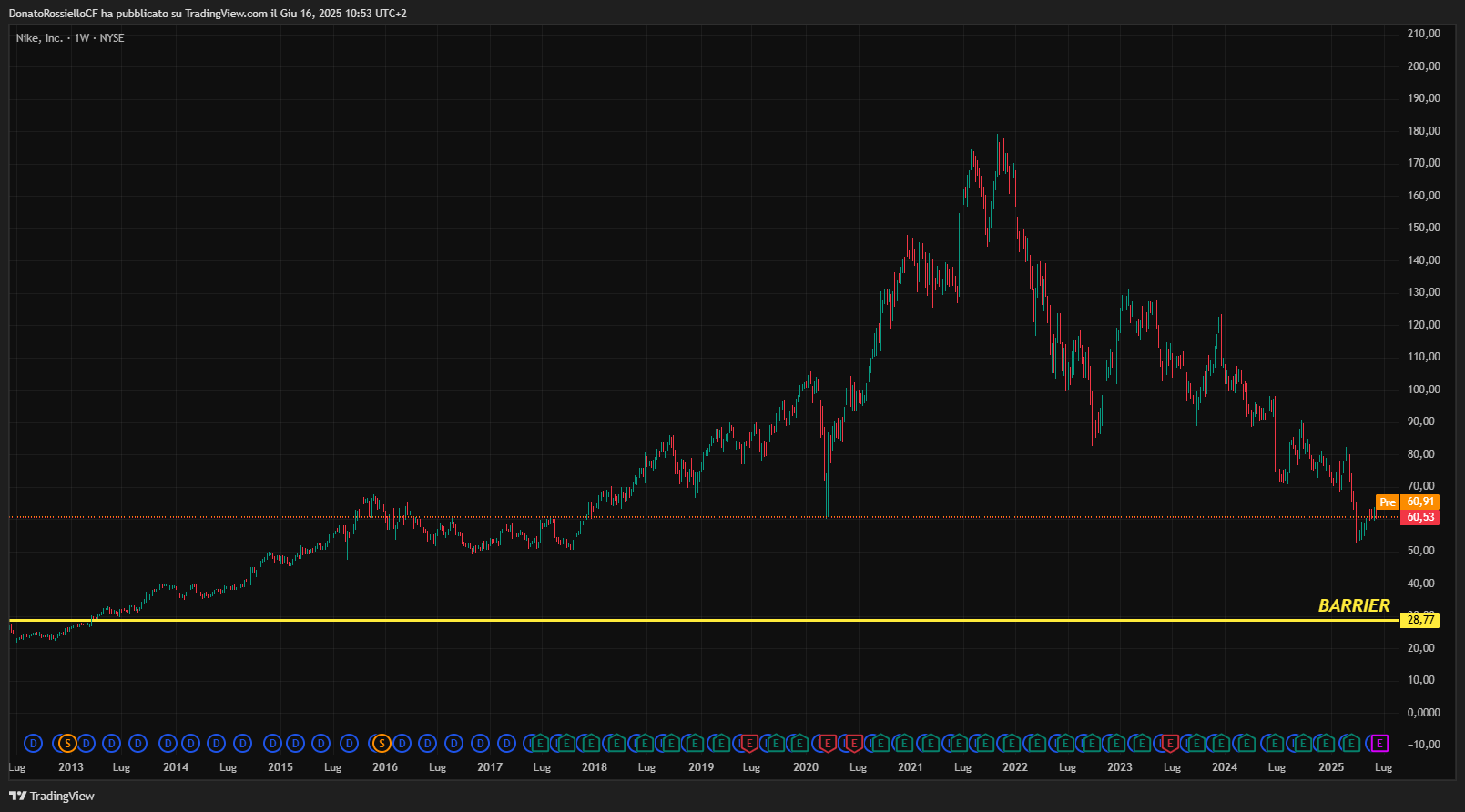Click the 2022 time axis label
1465x812 pixels.
coord(1015,767)
